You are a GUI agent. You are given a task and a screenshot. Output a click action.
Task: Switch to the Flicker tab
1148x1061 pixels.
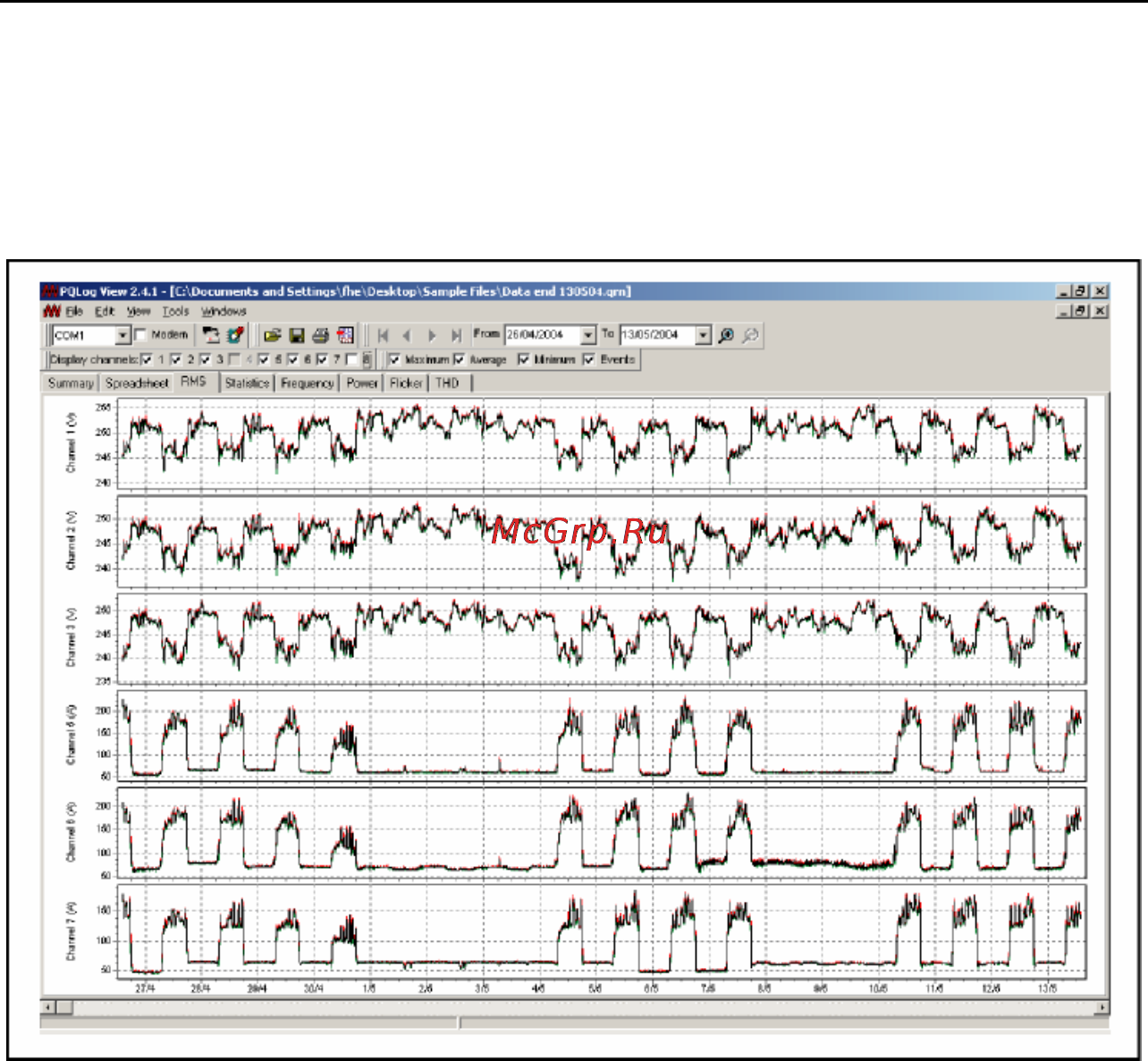(406, 383)
